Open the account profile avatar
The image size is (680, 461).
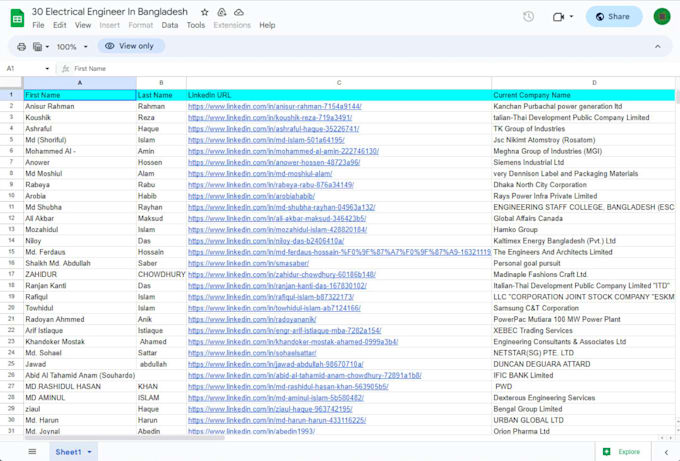662,16
